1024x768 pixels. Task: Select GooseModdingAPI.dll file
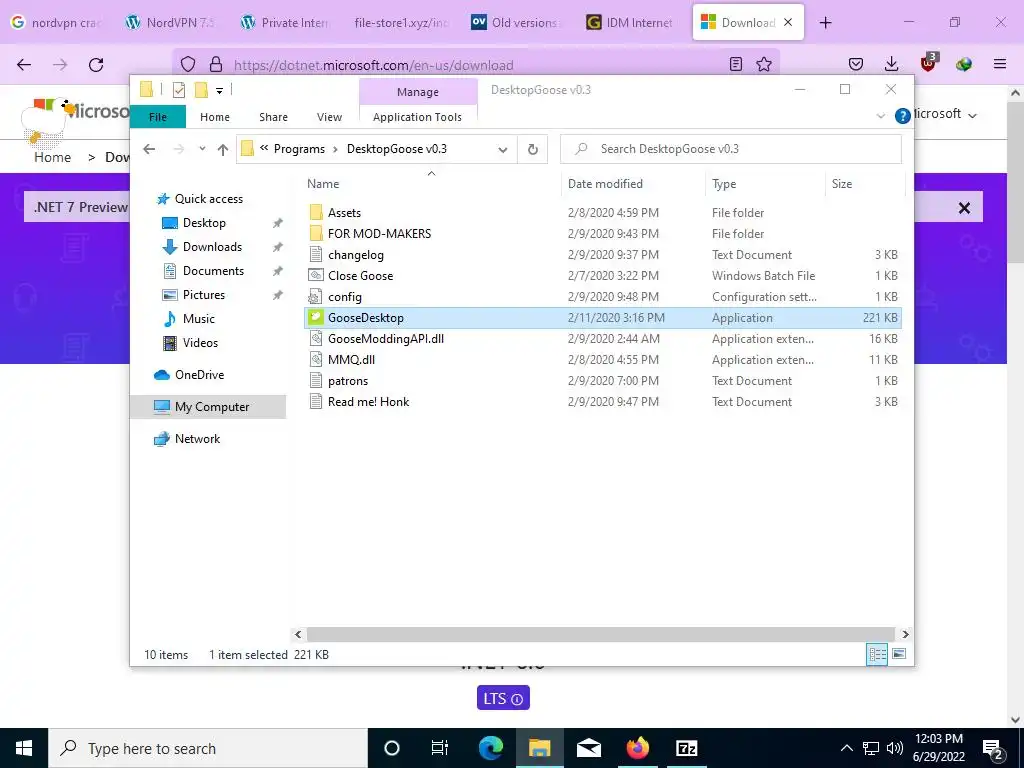[385, 338]
